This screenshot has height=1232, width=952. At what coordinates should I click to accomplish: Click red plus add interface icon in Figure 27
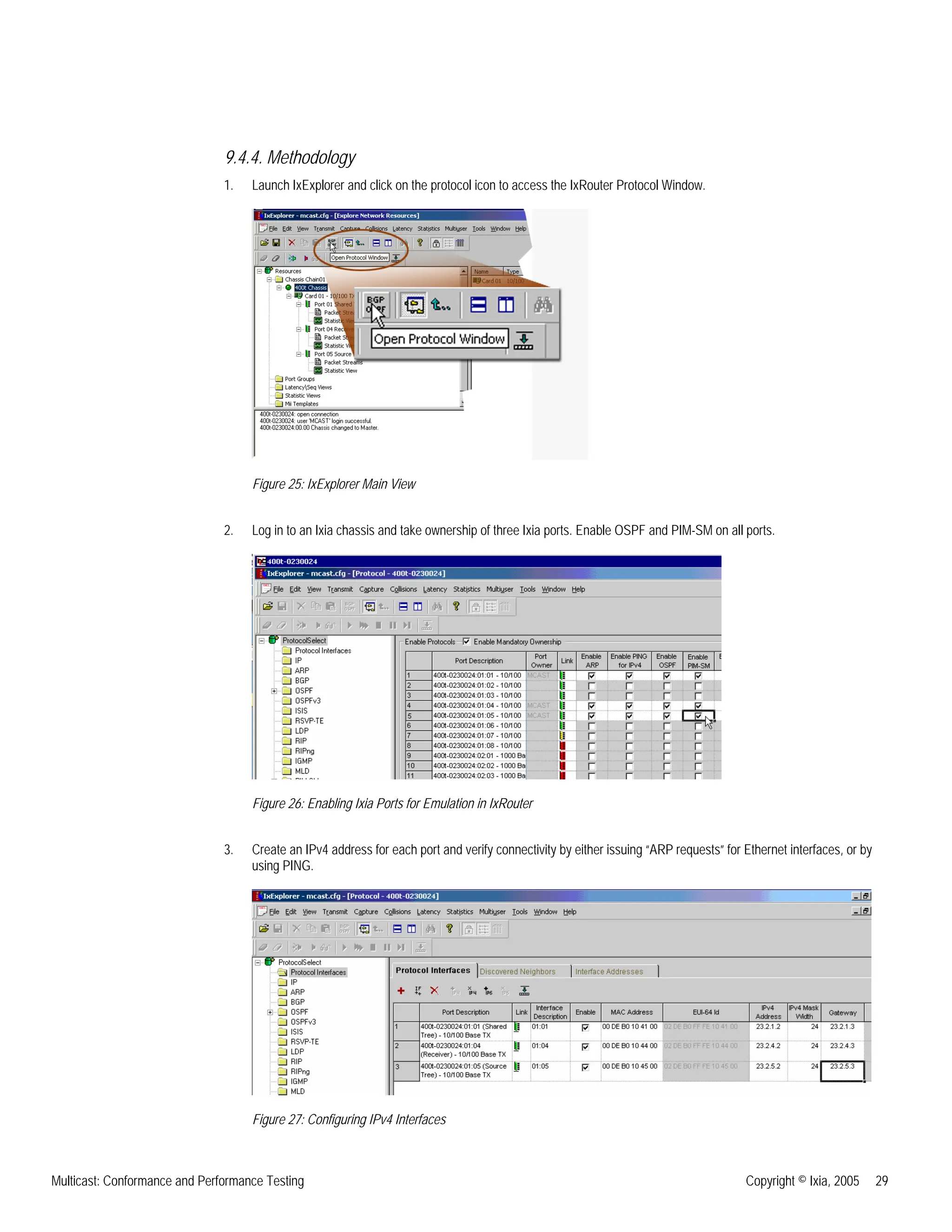tap(401, 991)
